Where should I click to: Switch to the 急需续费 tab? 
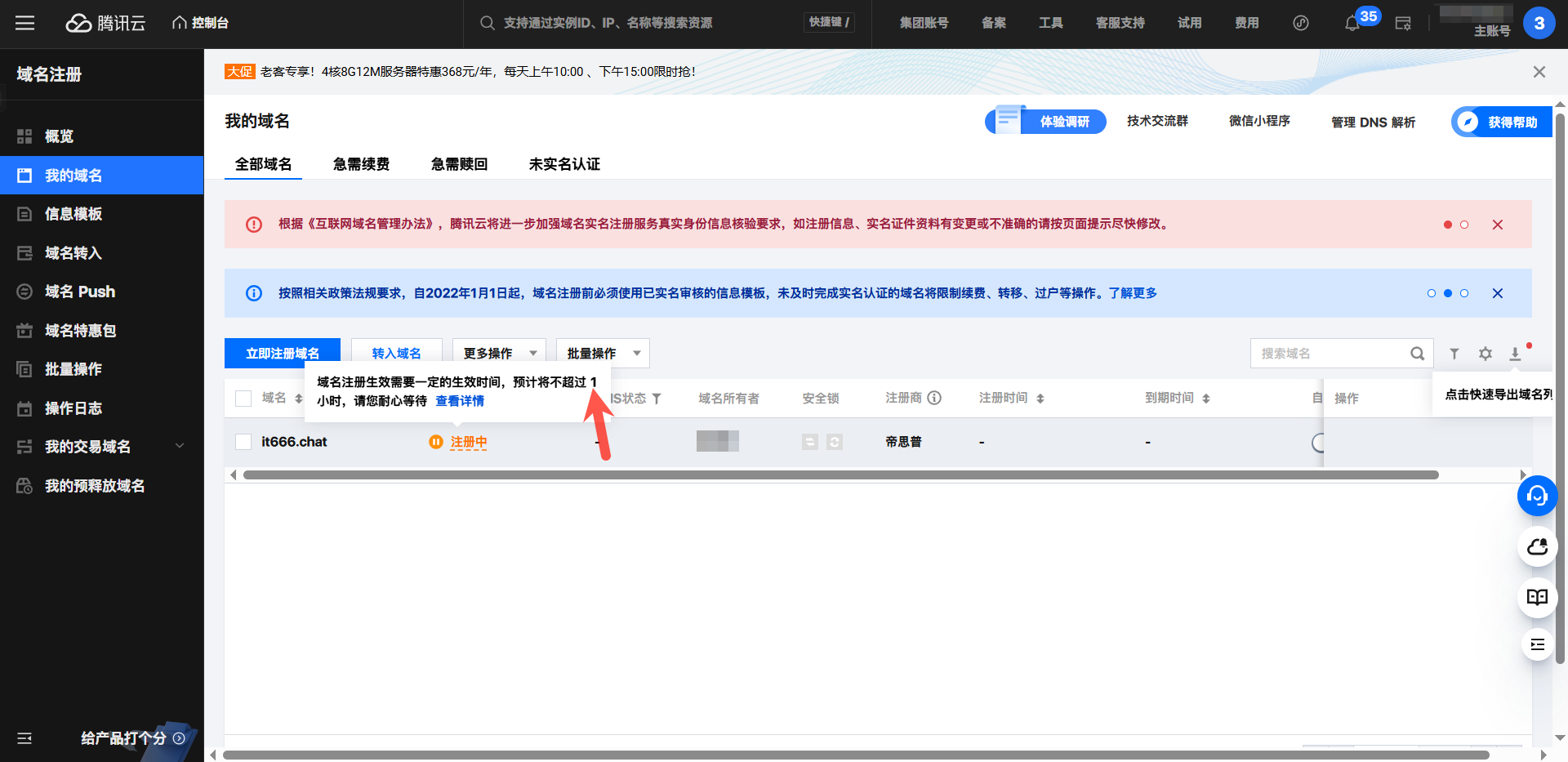[361, 164]
